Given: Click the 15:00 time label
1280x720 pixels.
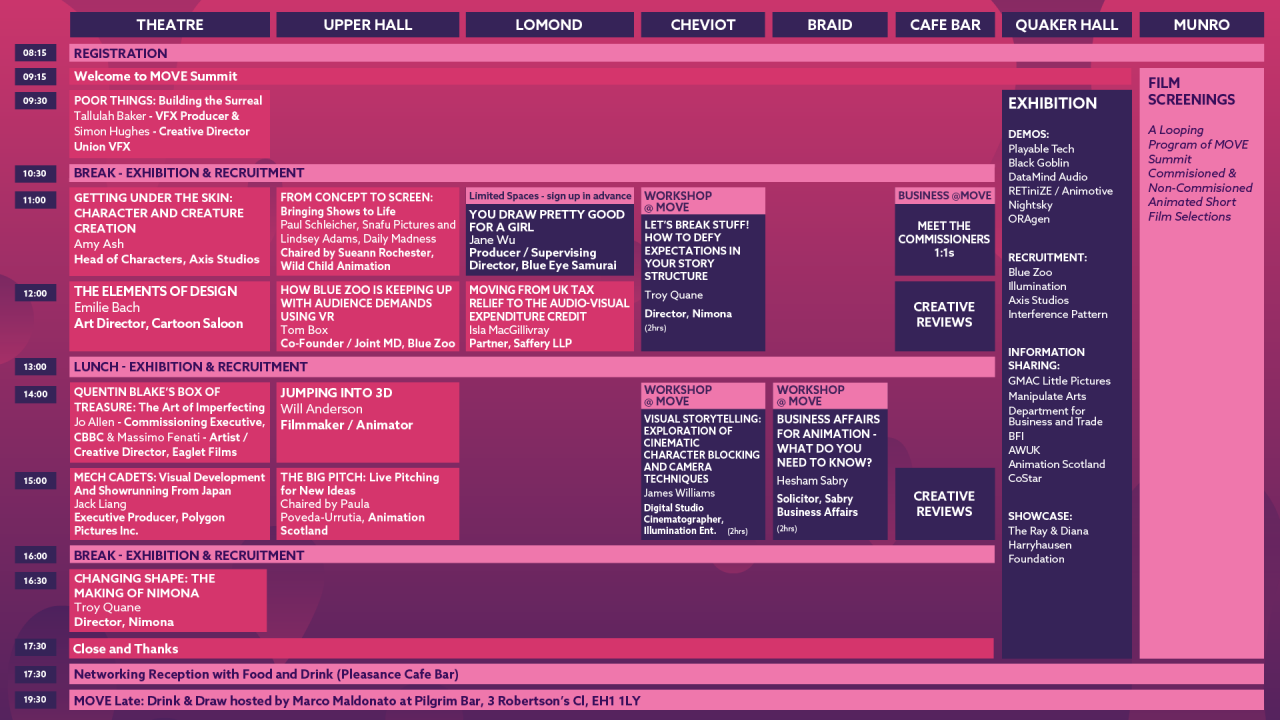Looking at the screenshot, I should tap(35, 481).
